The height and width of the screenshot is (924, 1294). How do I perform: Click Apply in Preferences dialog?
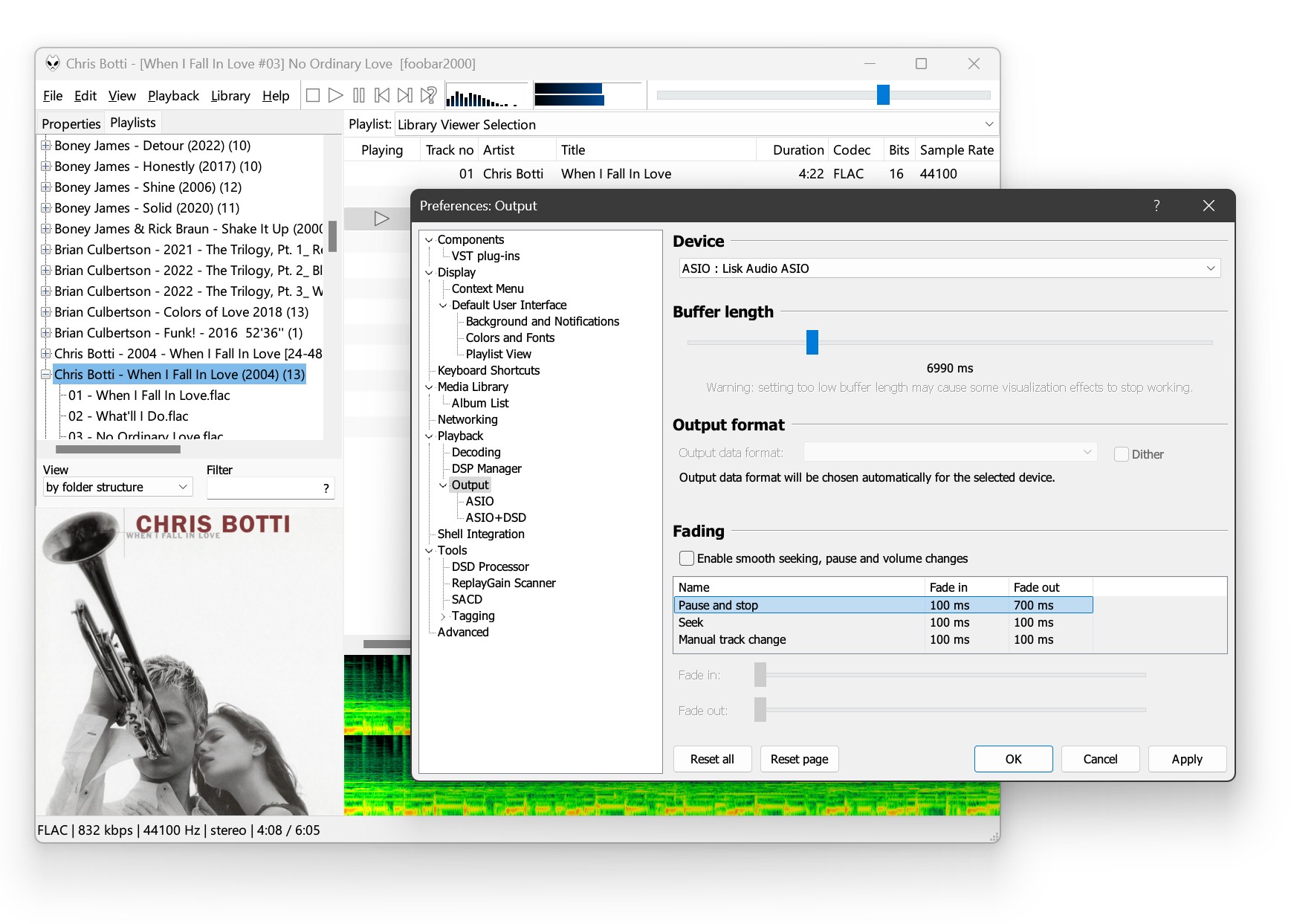[1187, 759]
